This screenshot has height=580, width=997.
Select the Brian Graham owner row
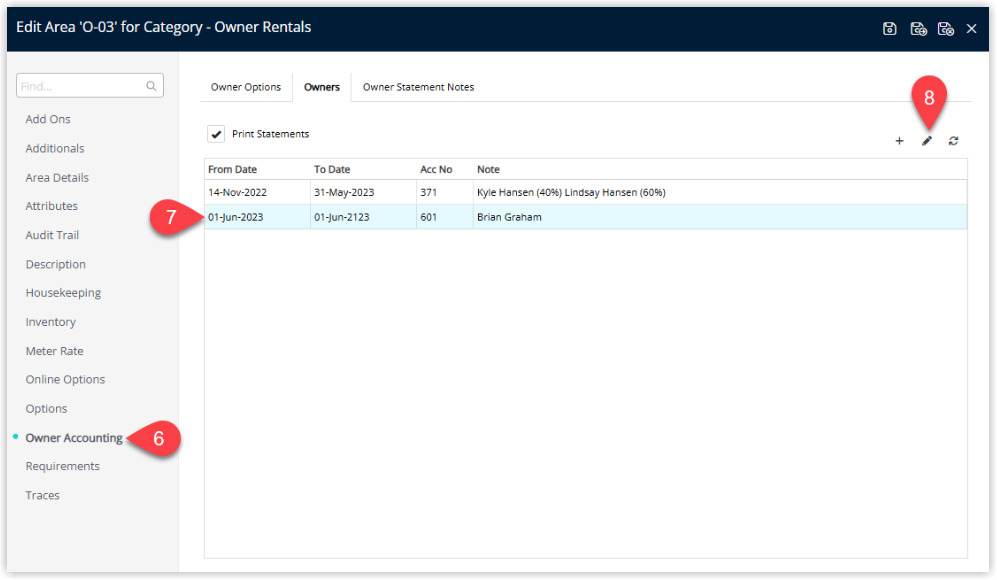click(x=508, y=217)
